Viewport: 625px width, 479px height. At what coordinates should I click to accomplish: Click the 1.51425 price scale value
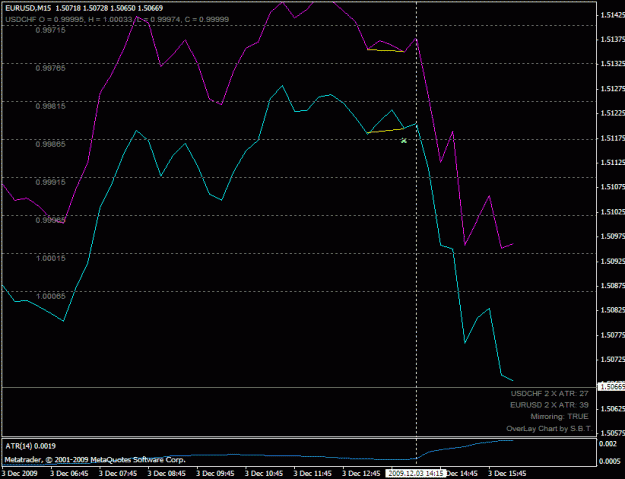click(x=612, y=15)
